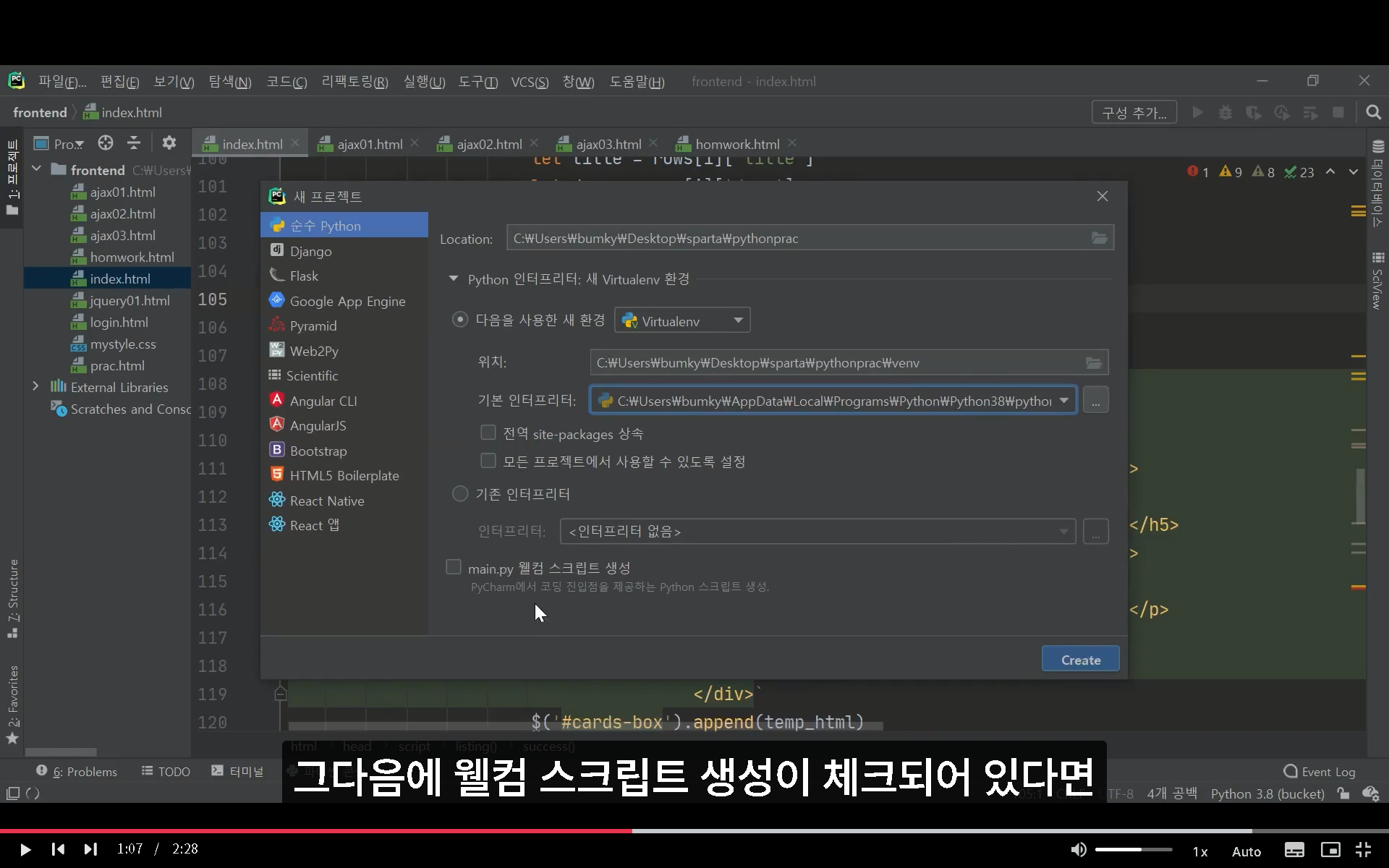Viewport: 1389px width, 868px height.
Task: Seek on the video progress bar
Action: click(694, 830)
